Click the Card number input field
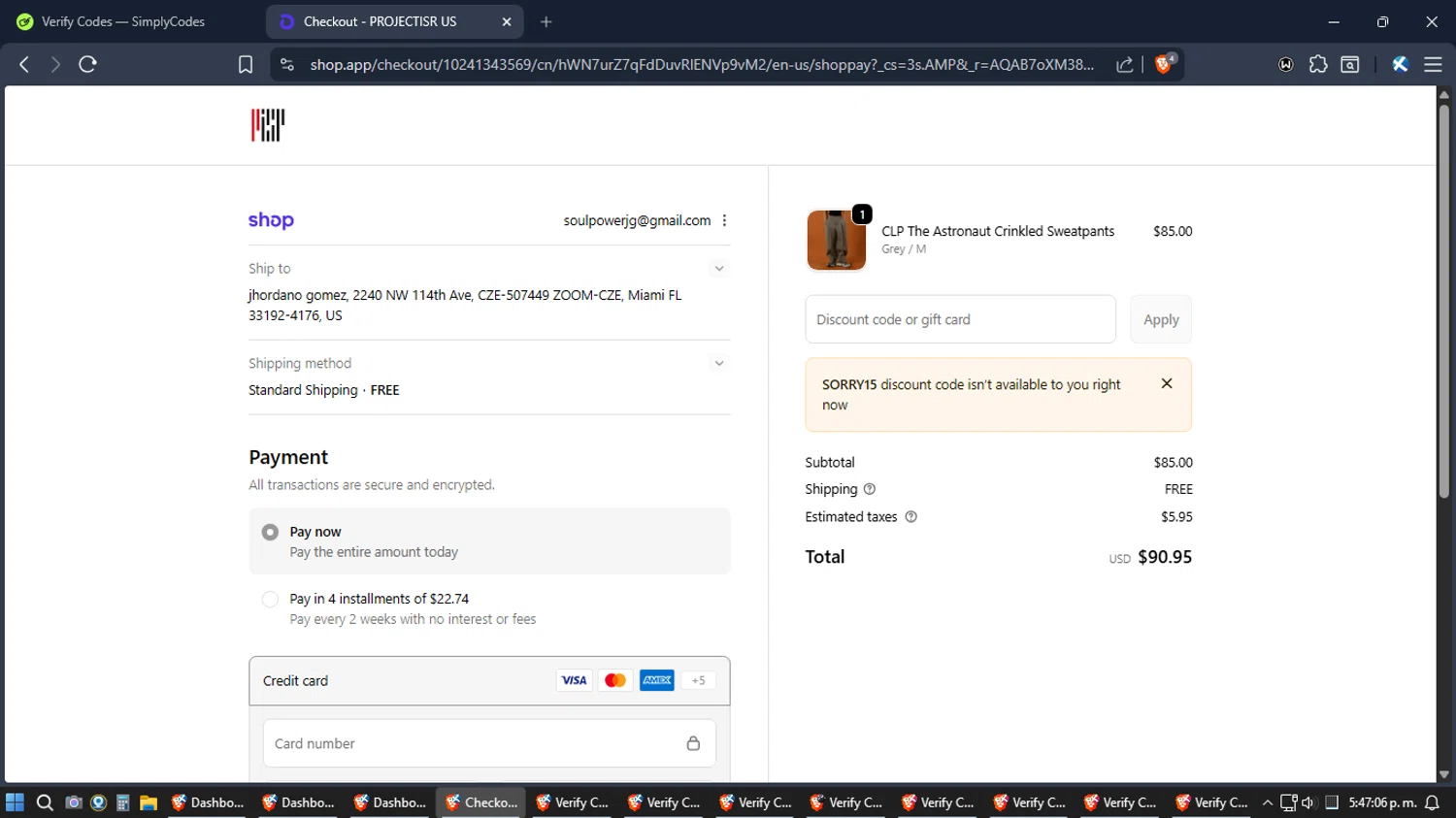The width and height of the screenshot is (1456, 818). [489, 743]
